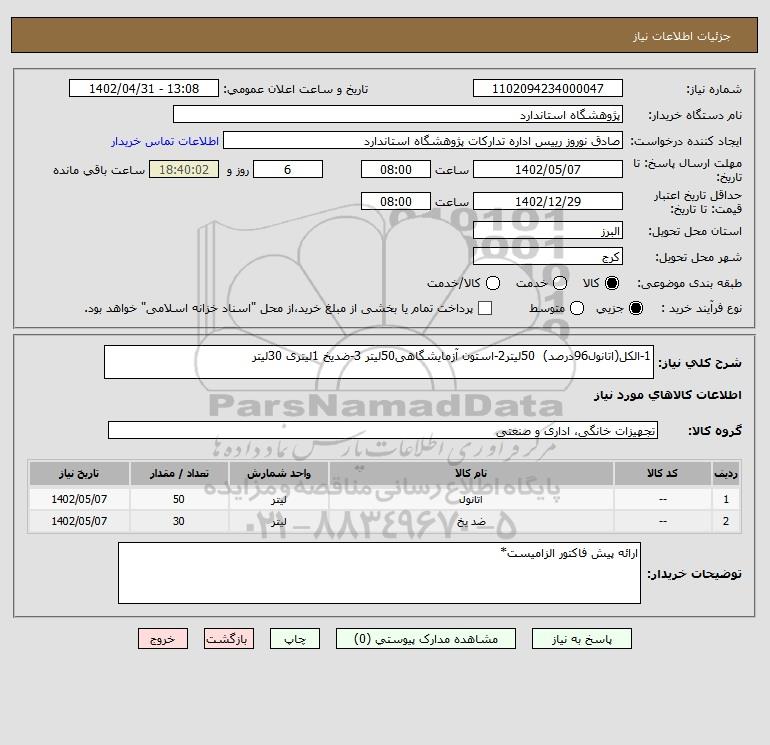Click the response deadline hour 08:00 field
The width and height of the screenshot is (770, 745).
pyautogui.click(x=396, y=169)
